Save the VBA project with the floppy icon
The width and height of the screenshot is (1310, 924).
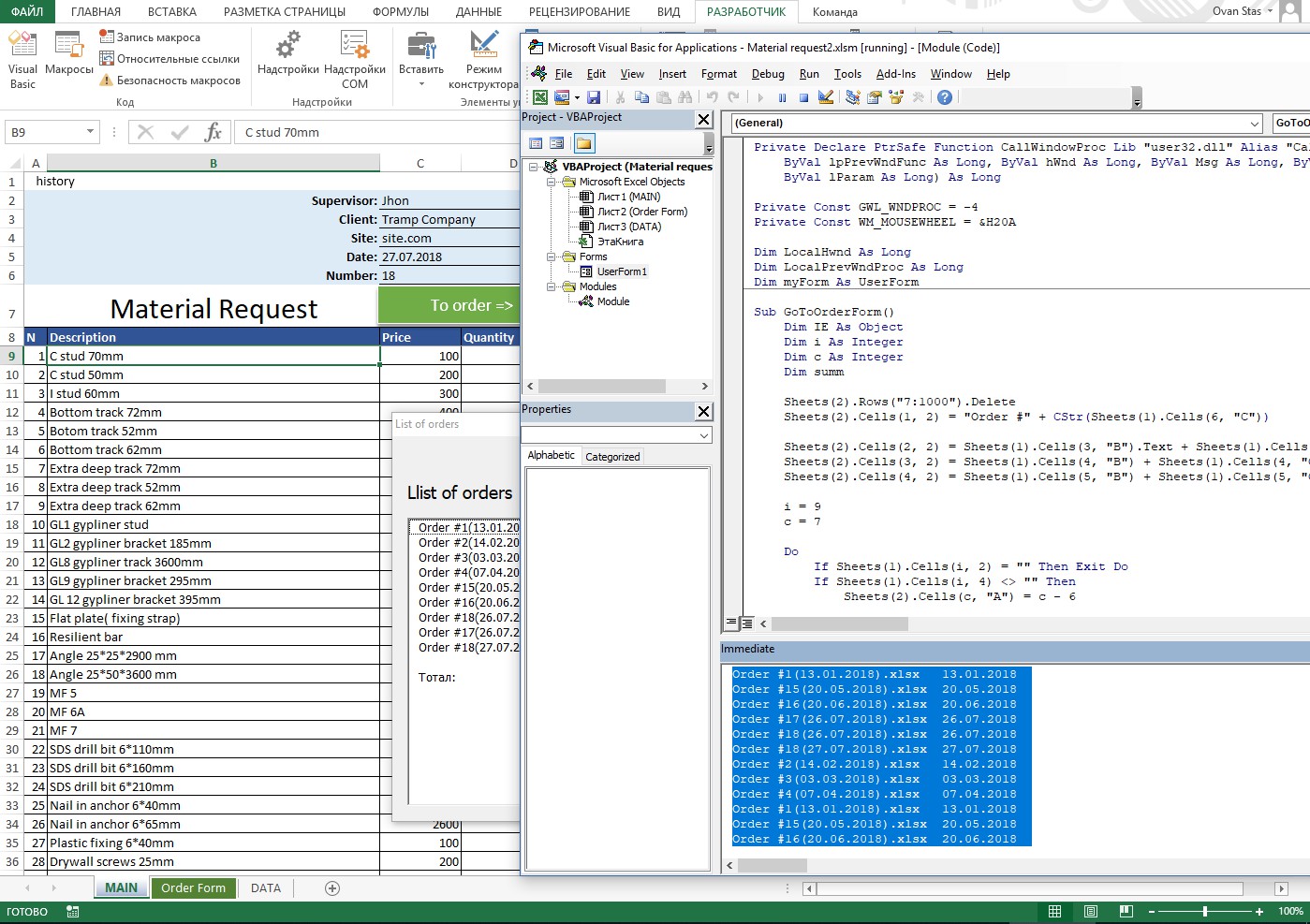[x=594, y=97]
